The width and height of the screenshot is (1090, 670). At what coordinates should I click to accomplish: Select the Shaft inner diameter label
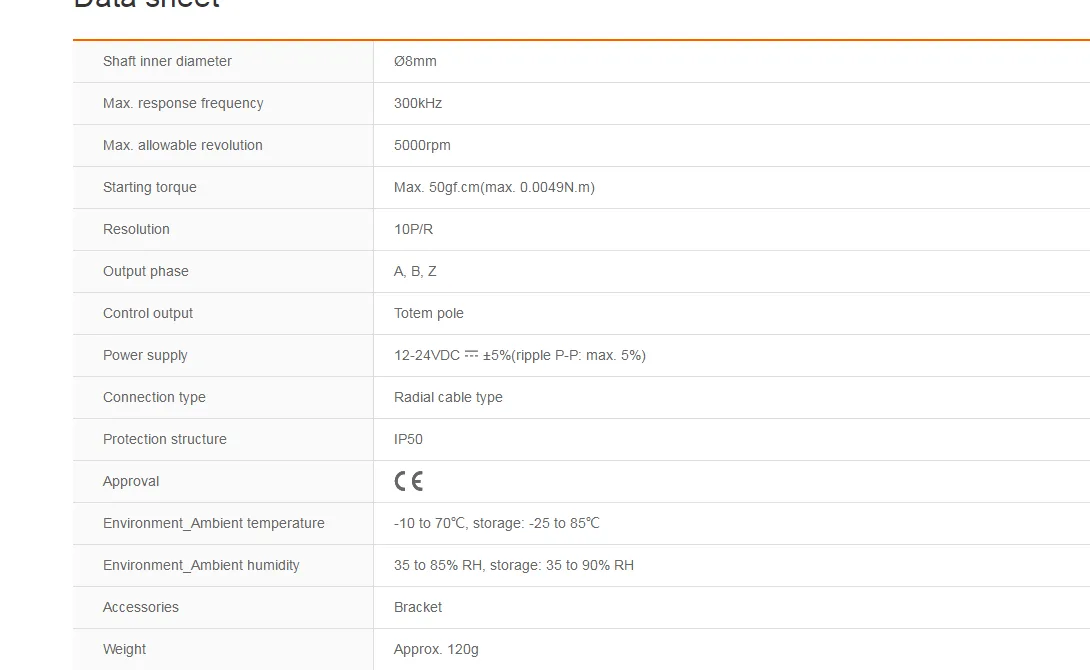[x=168, y=61]
